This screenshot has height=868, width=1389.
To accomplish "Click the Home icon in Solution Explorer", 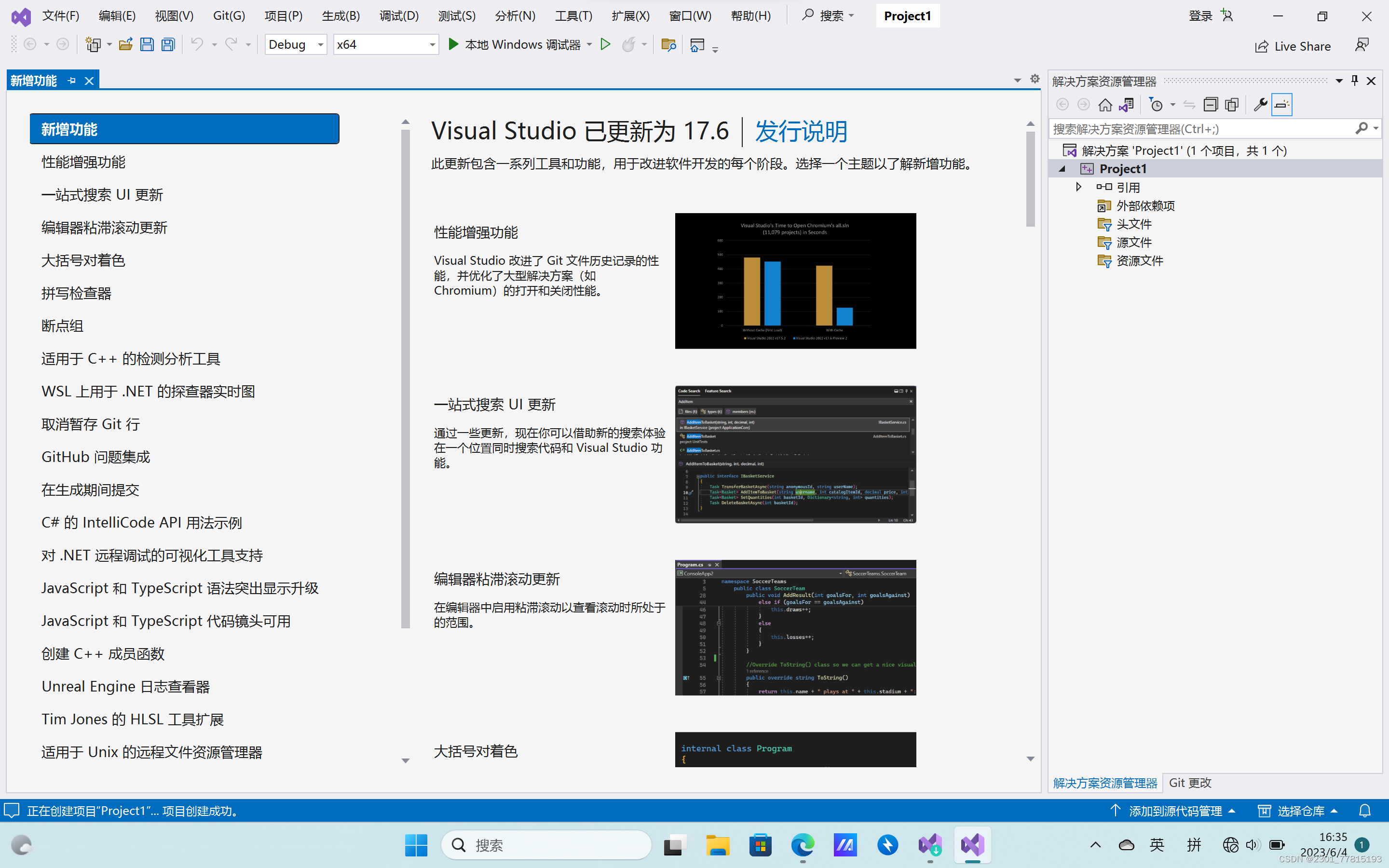I will click(1105, 105).
